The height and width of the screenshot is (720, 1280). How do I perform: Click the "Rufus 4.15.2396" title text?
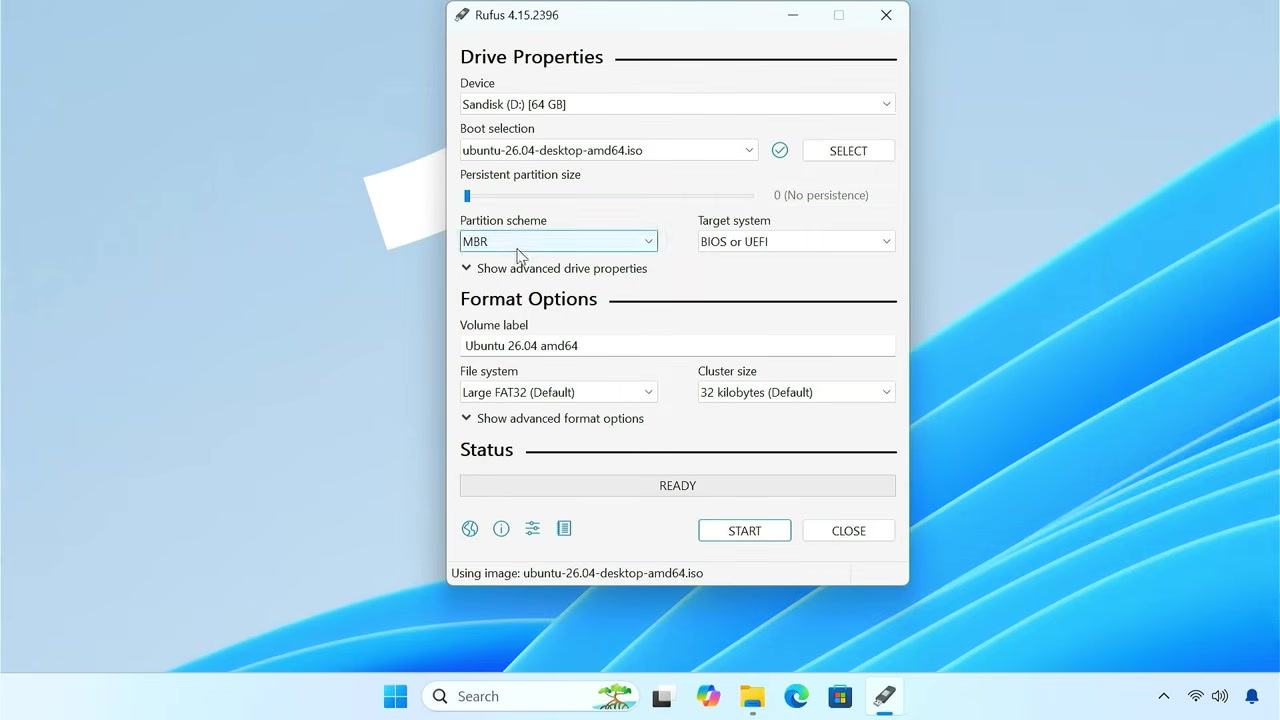[517, 15]
